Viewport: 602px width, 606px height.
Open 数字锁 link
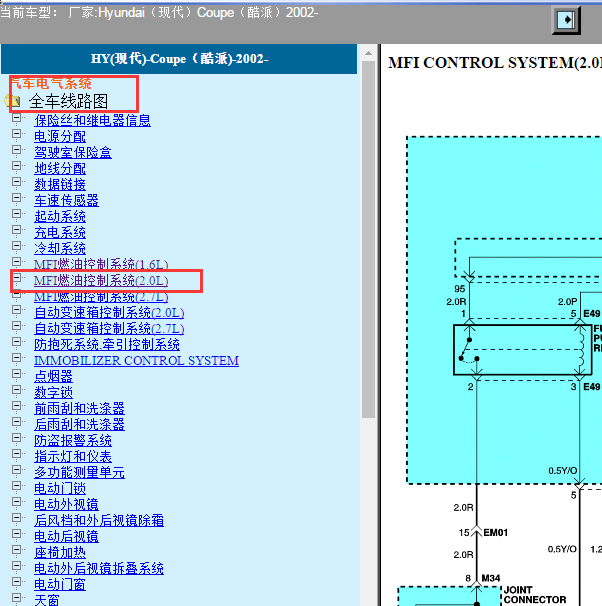click(x=53, y=392)
